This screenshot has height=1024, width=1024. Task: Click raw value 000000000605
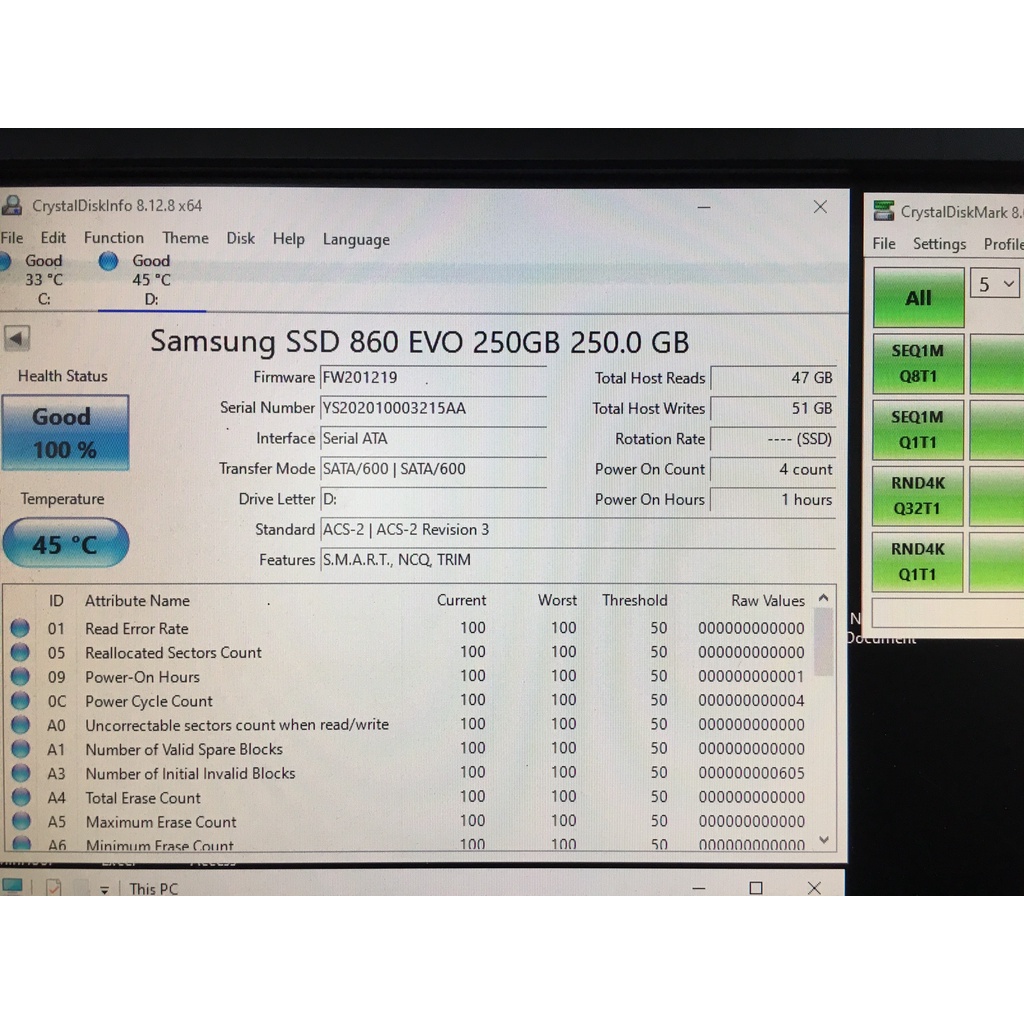pos(751,773)
